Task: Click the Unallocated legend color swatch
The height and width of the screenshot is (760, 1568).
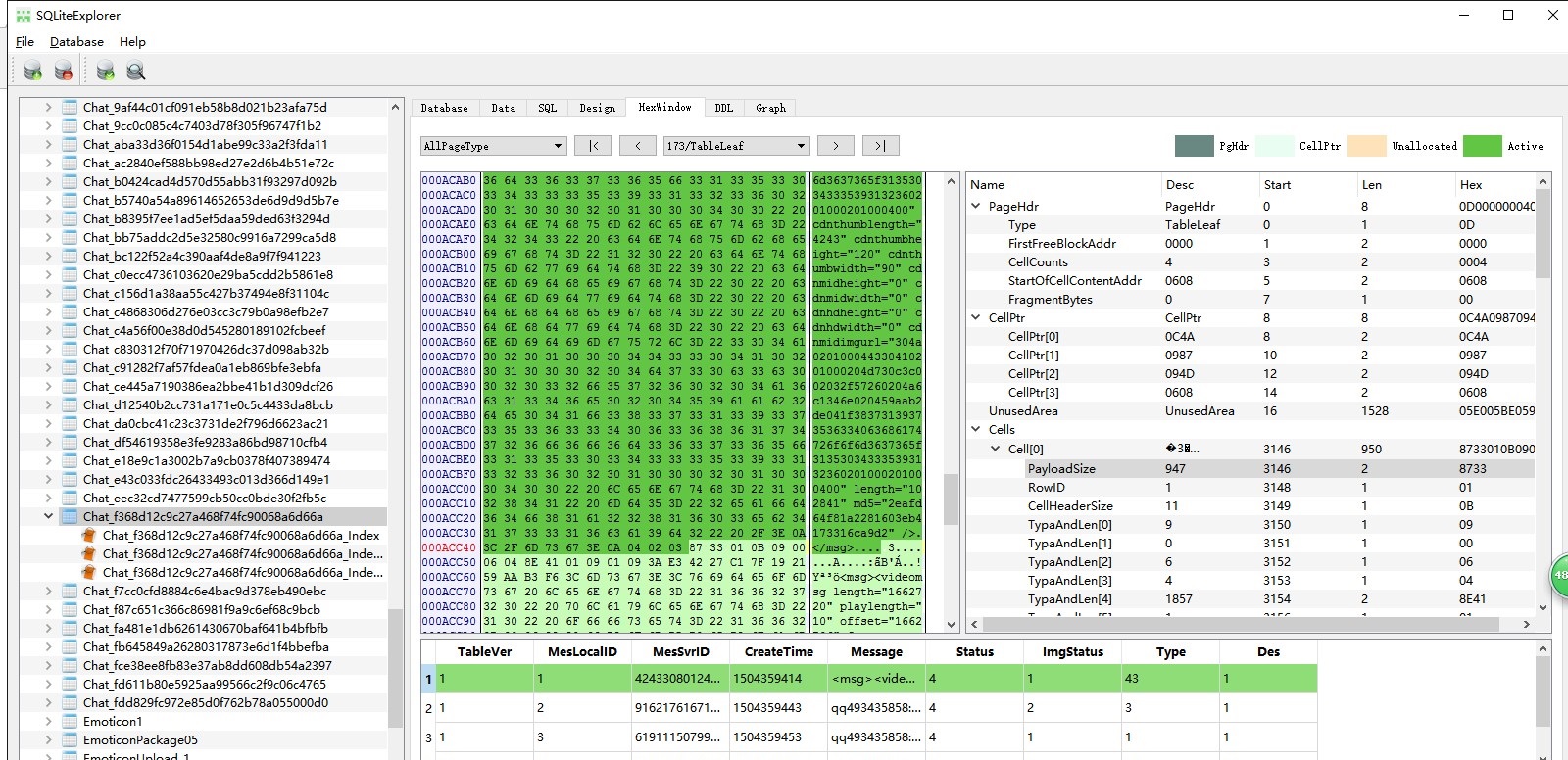Action: 1366,146
